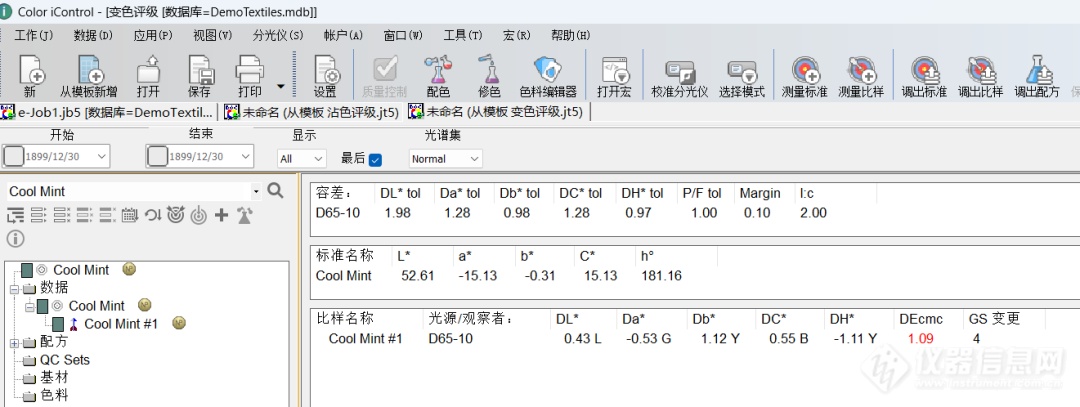Open the 色料编辑器 colorant editor
Viewport: 1080px width, 407px height.
[x=548, y=76]
